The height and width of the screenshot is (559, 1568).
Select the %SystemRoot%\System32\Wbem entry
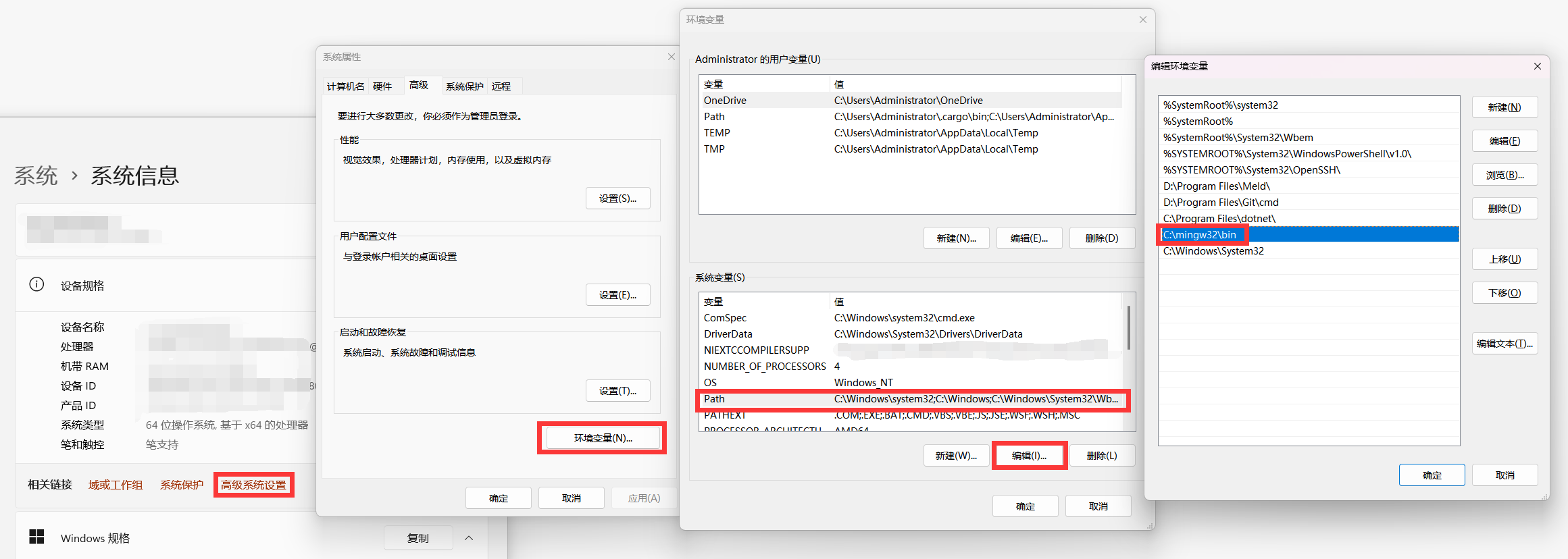coord(1309,138)
